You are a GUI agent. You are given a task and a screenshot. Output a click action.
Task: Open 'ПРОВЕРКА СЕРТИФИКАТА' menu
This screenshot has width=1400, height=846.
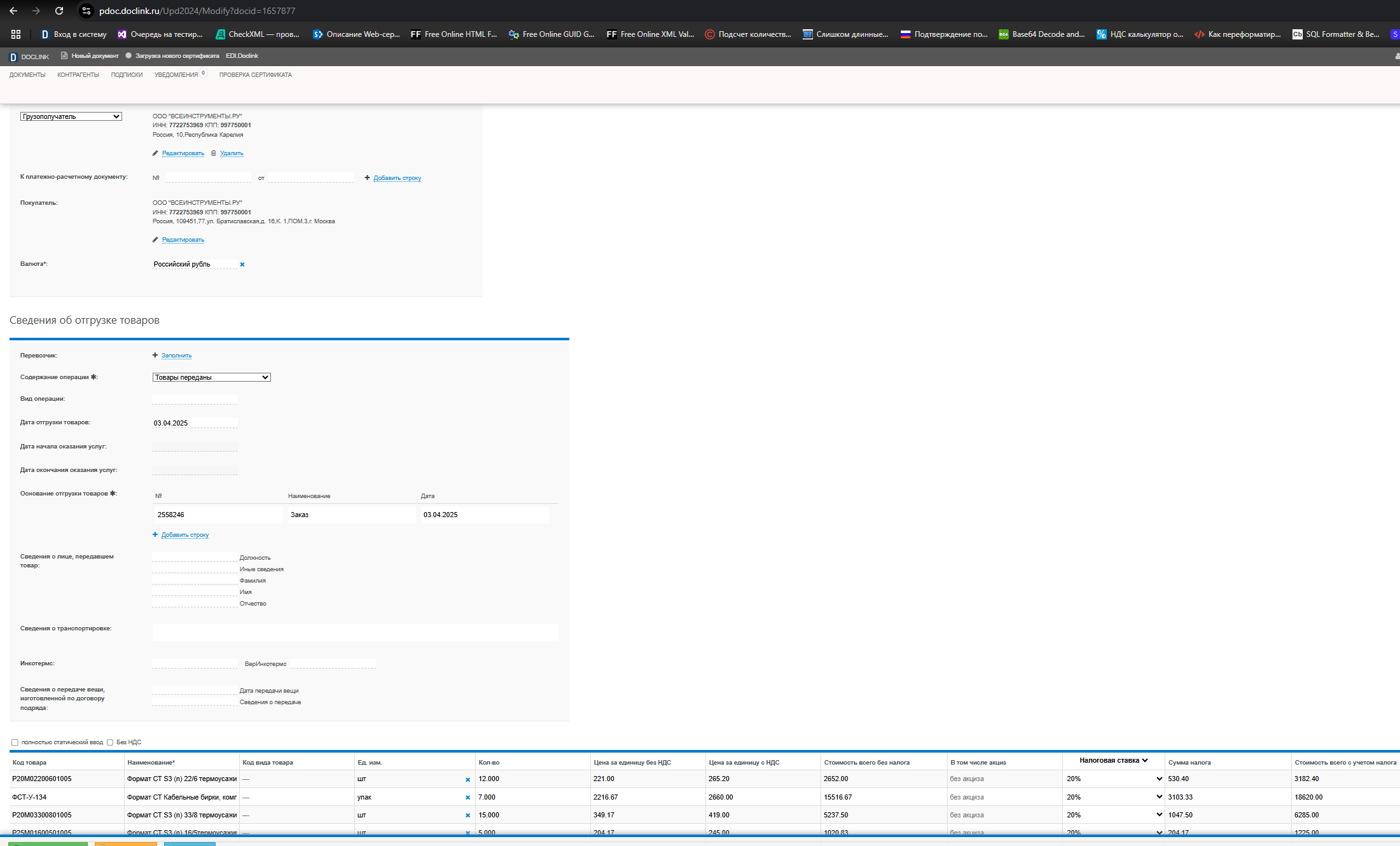click(256, 75)
